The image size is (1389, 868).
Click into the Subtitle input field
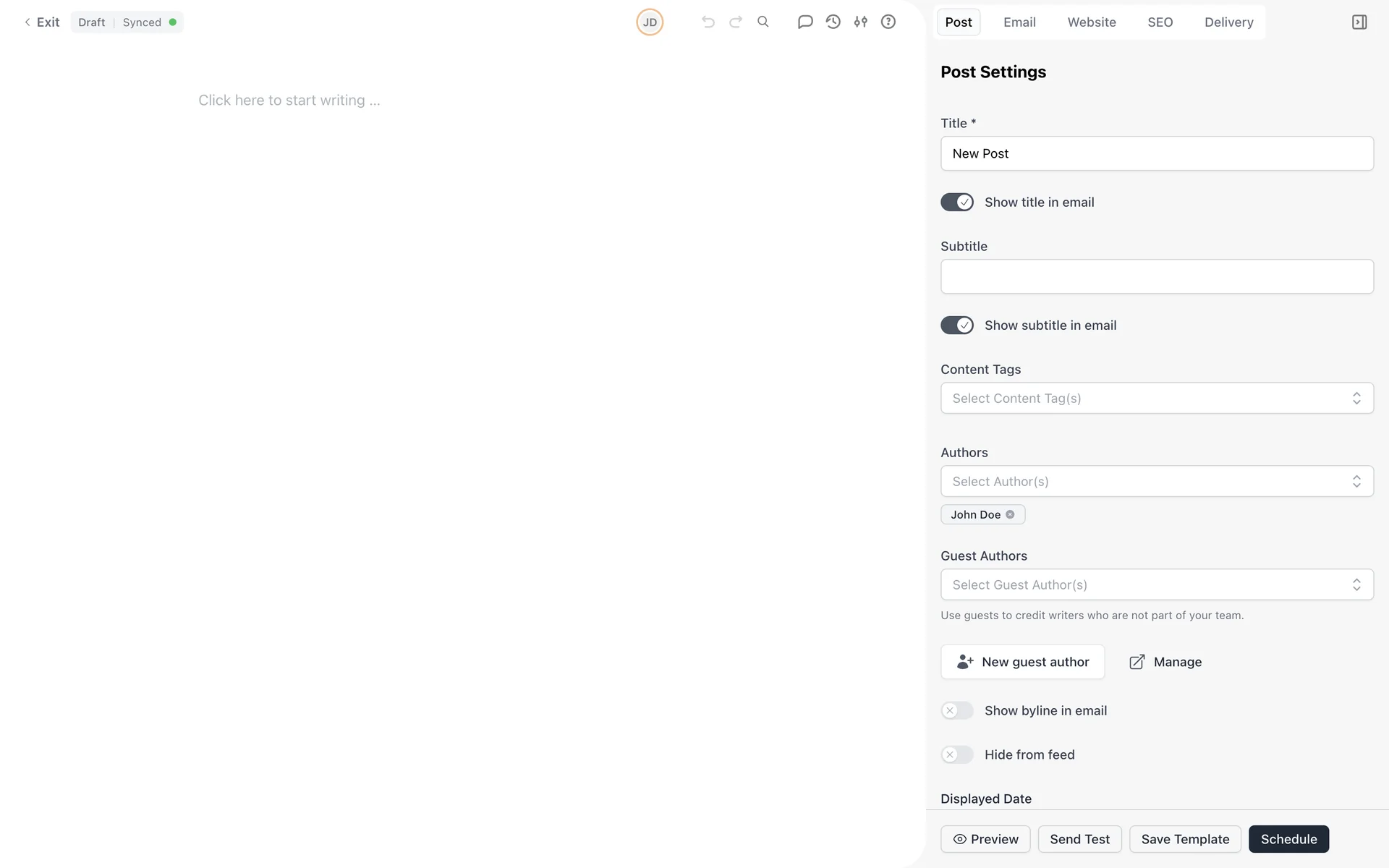click(1156, 277)
